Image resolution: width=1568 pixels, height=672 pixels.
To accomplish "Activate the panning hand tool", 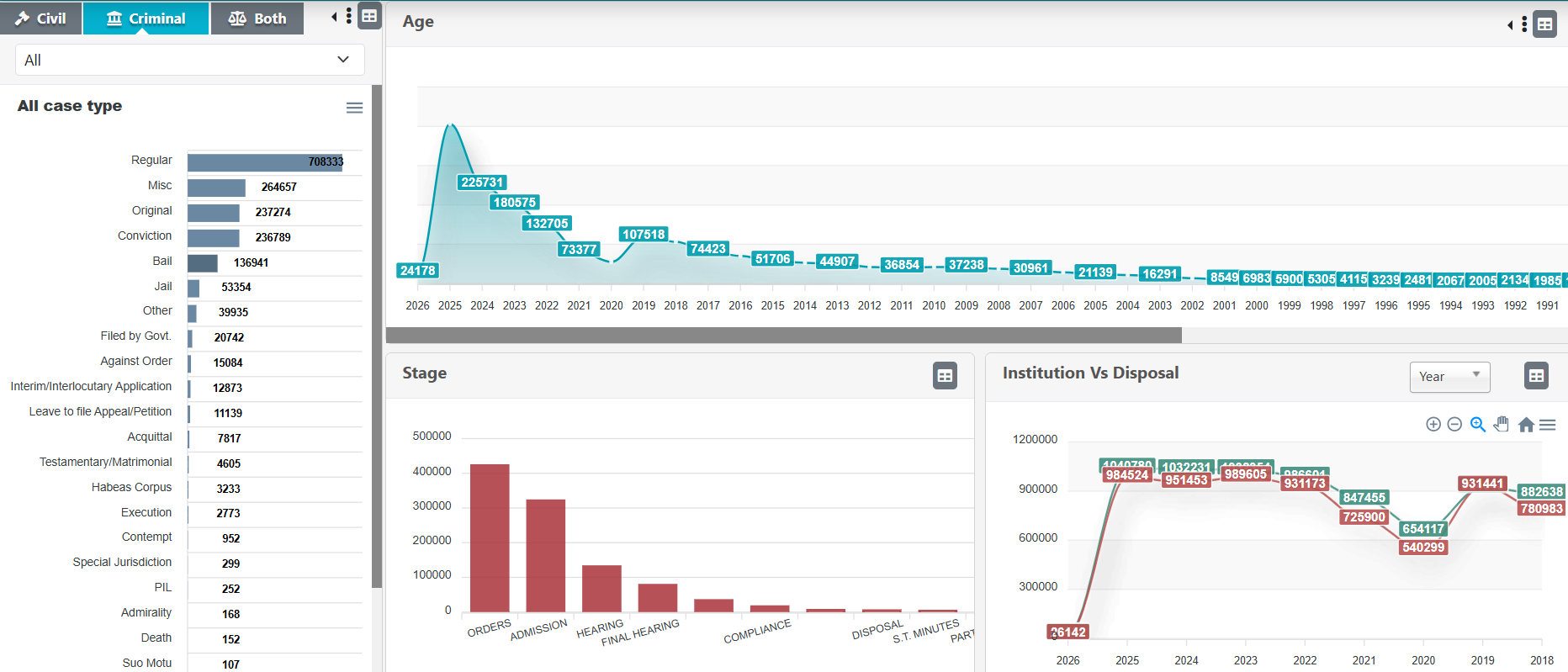I will click(x=1502, y=425).
